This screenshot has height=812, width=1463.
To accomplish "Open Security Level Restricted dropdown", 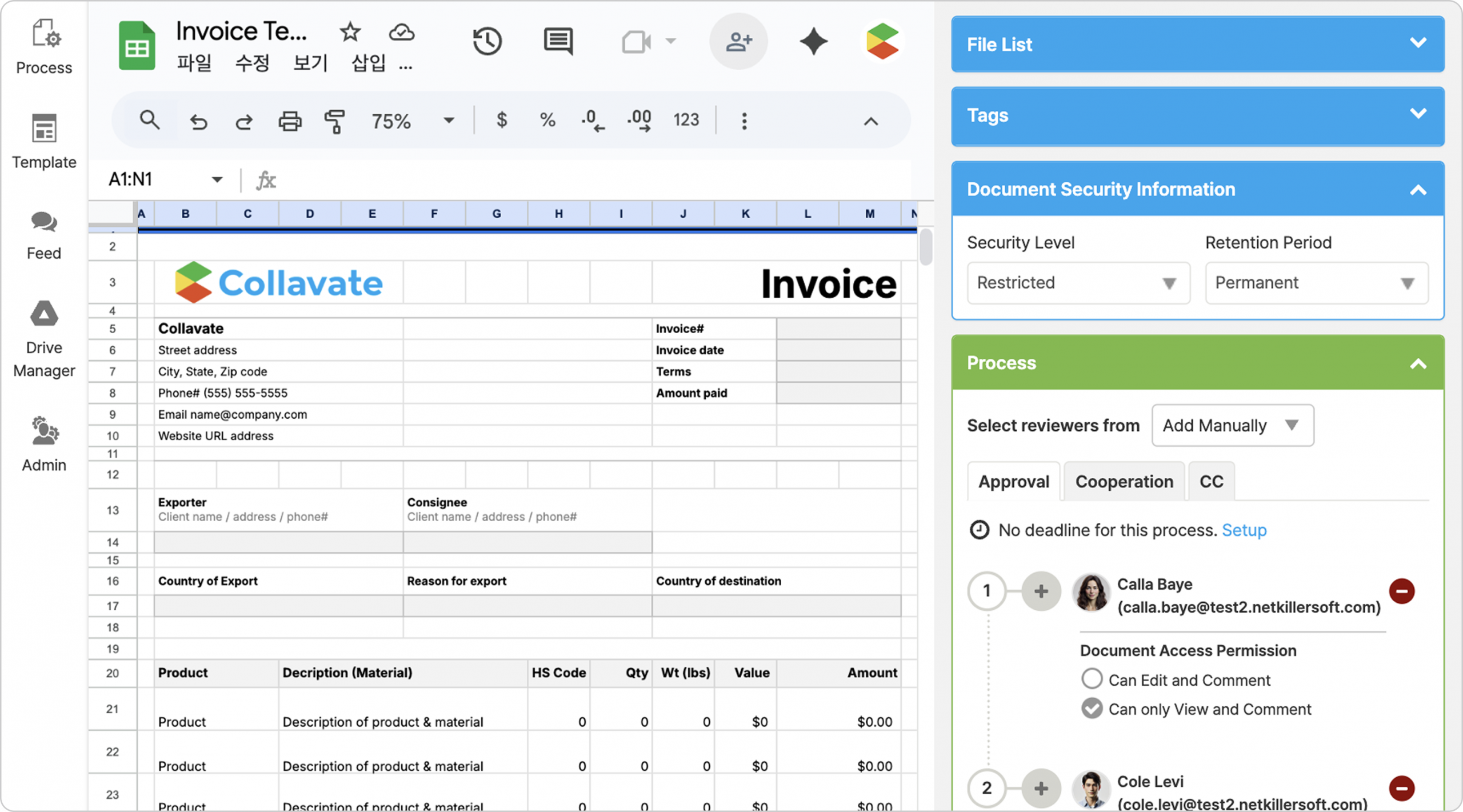I will (x=1078, y=283).
